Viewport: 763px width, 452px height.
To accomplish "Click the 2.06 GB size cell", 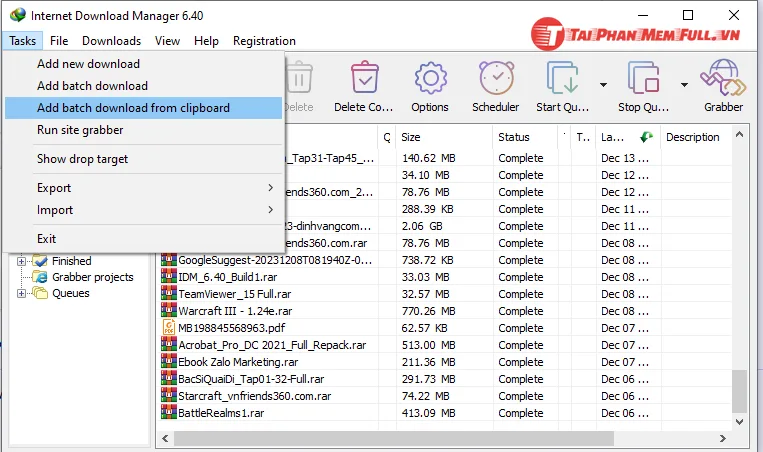I will tap(422, 226).
